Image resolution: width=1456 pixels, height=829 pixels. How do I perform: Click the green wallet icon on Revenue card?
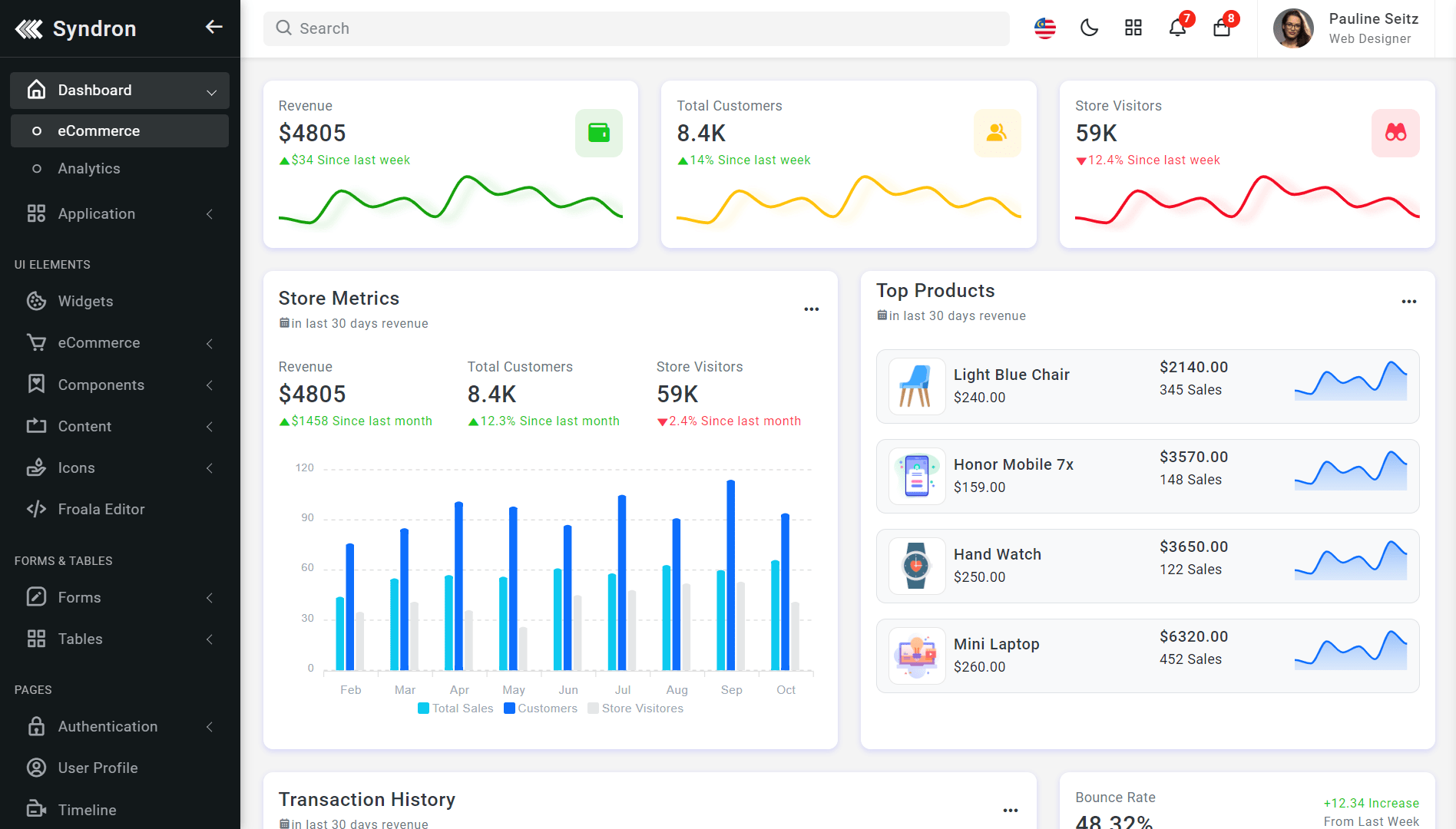pyautogui.click(x=598, y=133)
